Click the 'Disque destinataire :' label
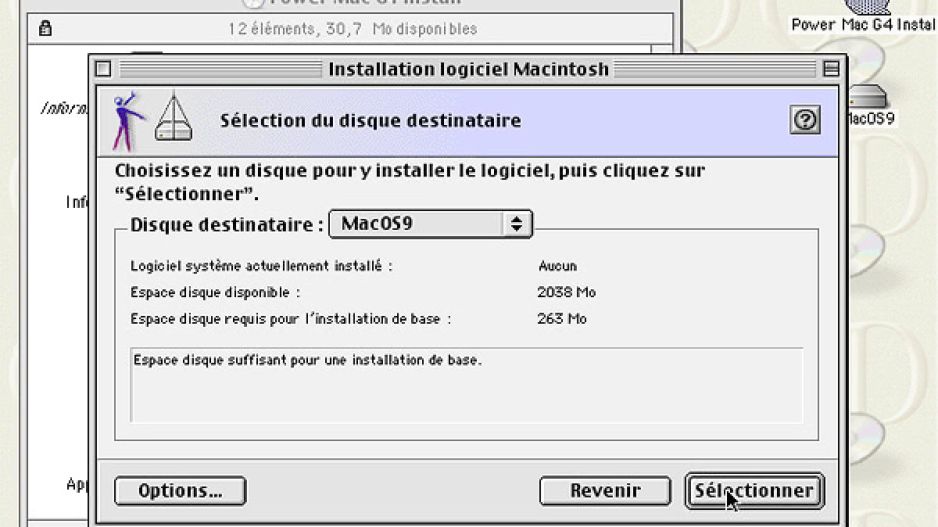 (x=227, y=225)
